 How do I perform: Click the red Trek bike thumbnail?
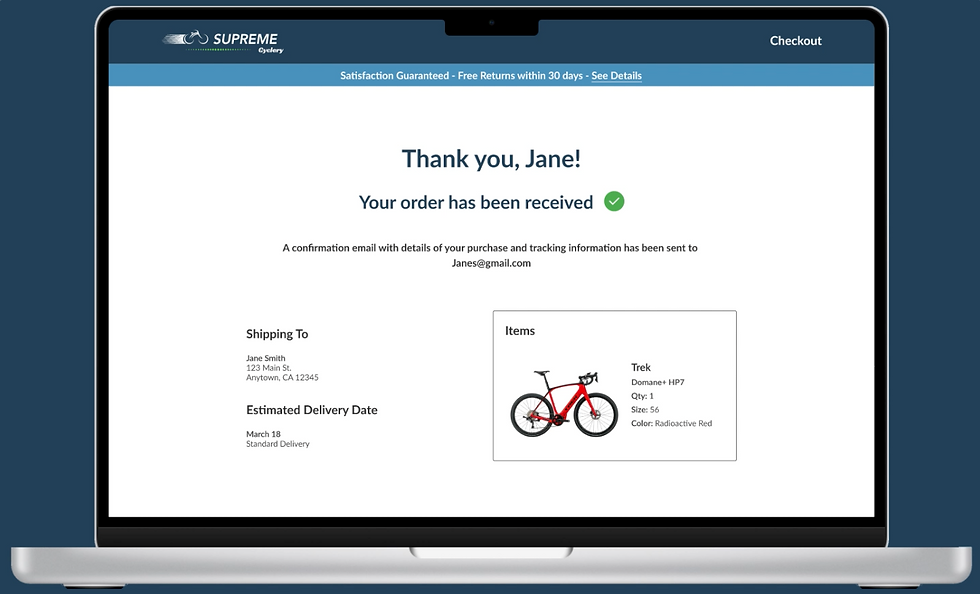click(563, 404)
